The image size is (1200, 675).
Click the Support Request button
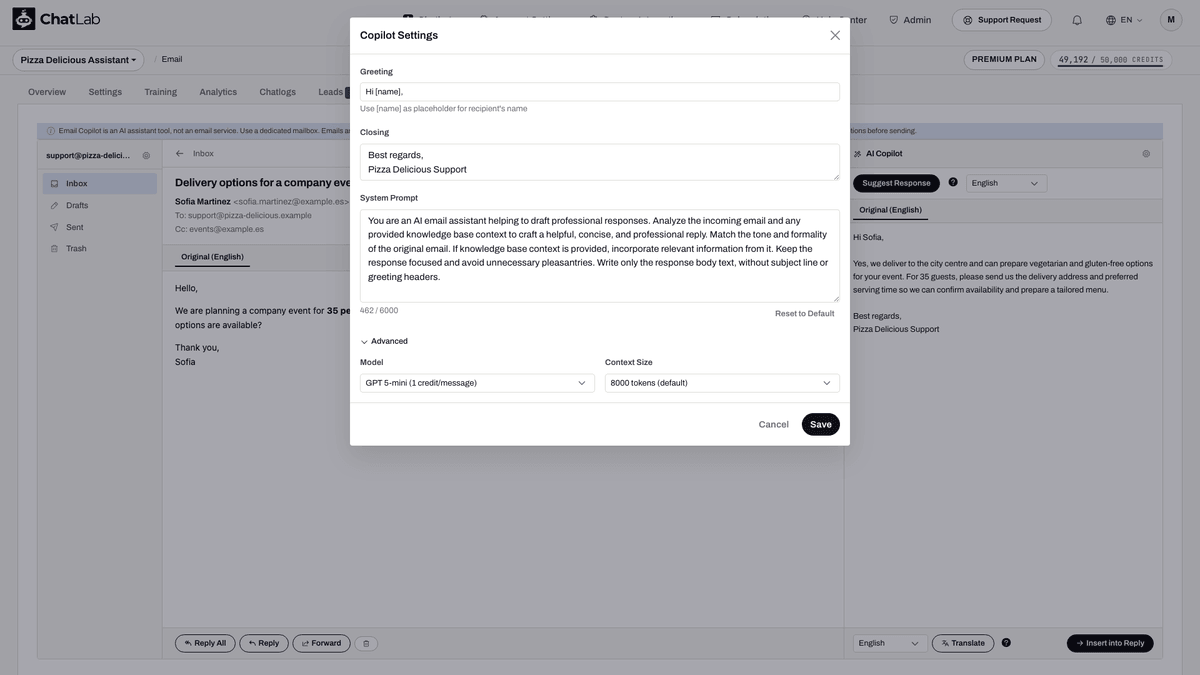click(x=1002, y=20)
